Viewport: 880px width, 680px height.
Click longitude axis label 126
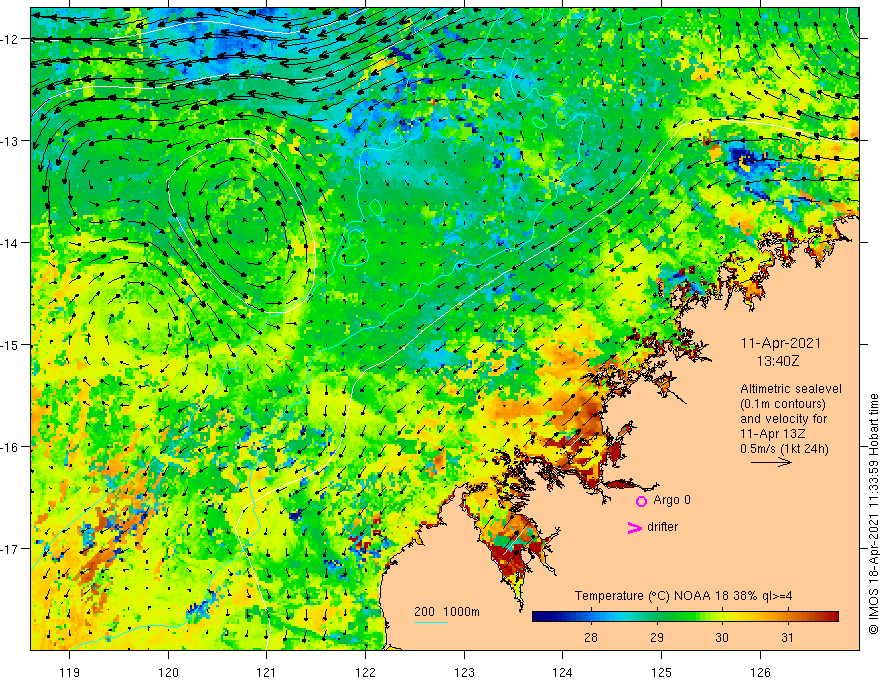coord(760,672)
